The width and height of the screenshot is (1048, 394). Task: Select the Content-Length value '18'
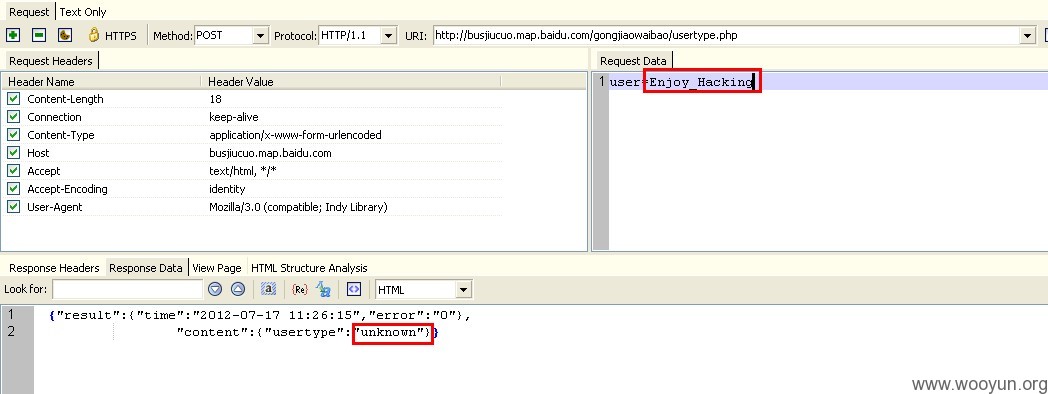(215, 99)
